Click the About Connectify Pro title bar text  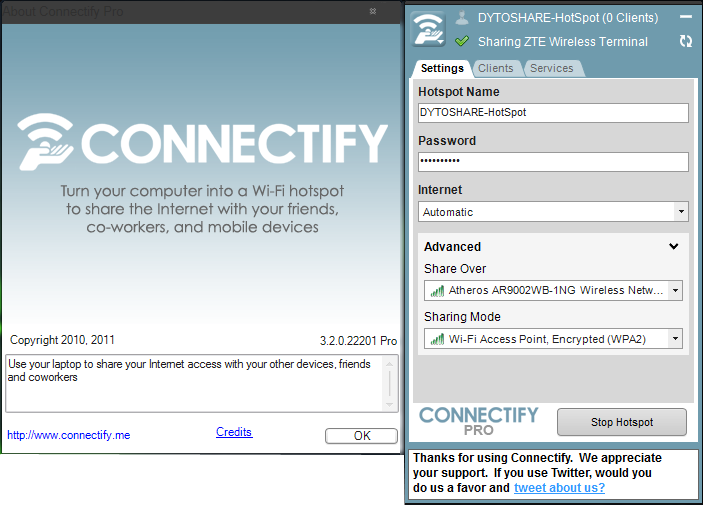pyautogui.click(x=63, y=12)
